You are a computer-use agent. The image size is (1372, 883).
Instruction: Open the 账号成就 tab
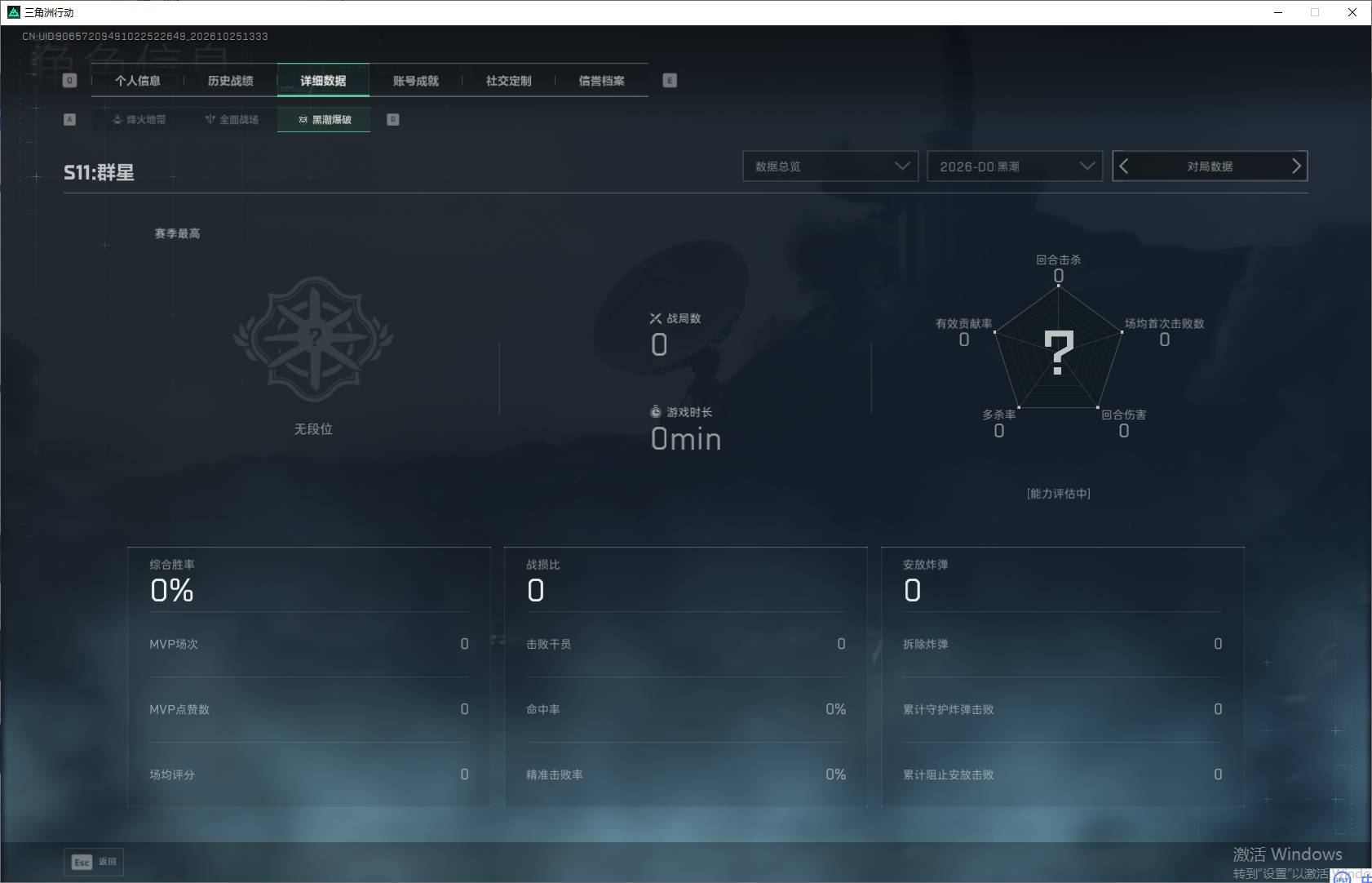point(416,81)
